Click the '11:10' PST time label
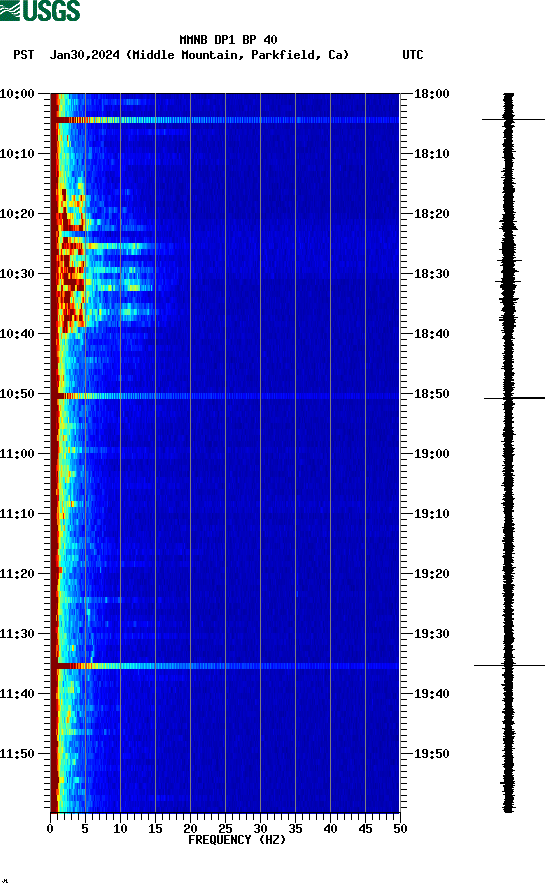Screen dimensions: 552x892 tap(17, 514)
